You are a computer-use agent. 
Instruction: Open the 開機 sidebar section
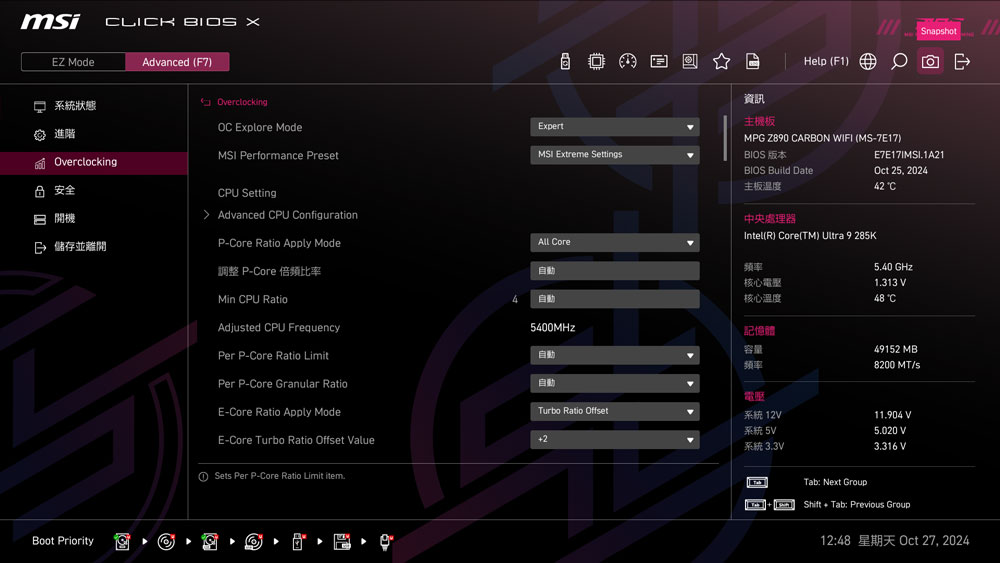click(x=94, y=218)
